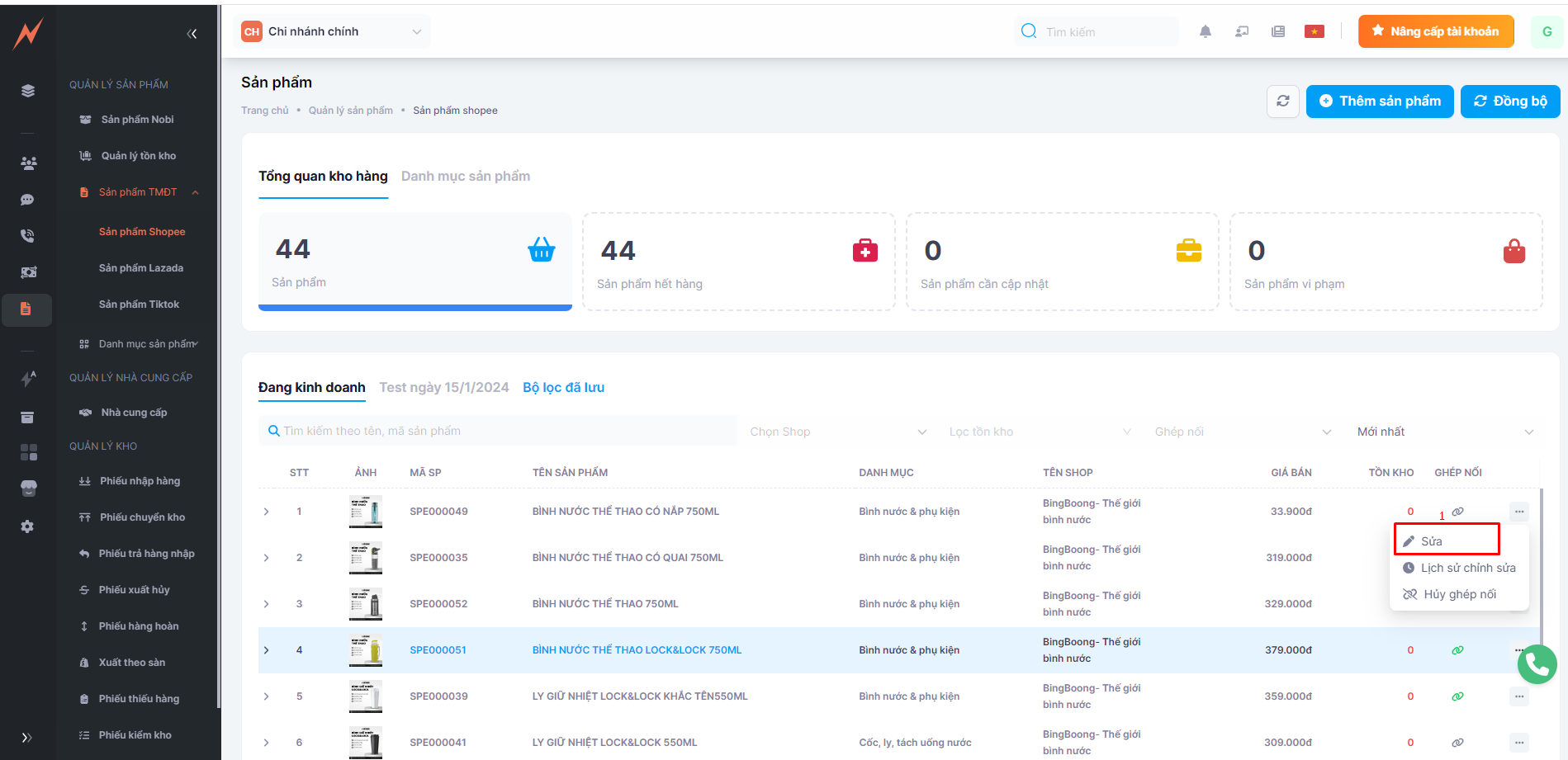The image size is (1568, 760).
Task: Open Chi nhánh chính branch selector
Action: click(332, 31)
